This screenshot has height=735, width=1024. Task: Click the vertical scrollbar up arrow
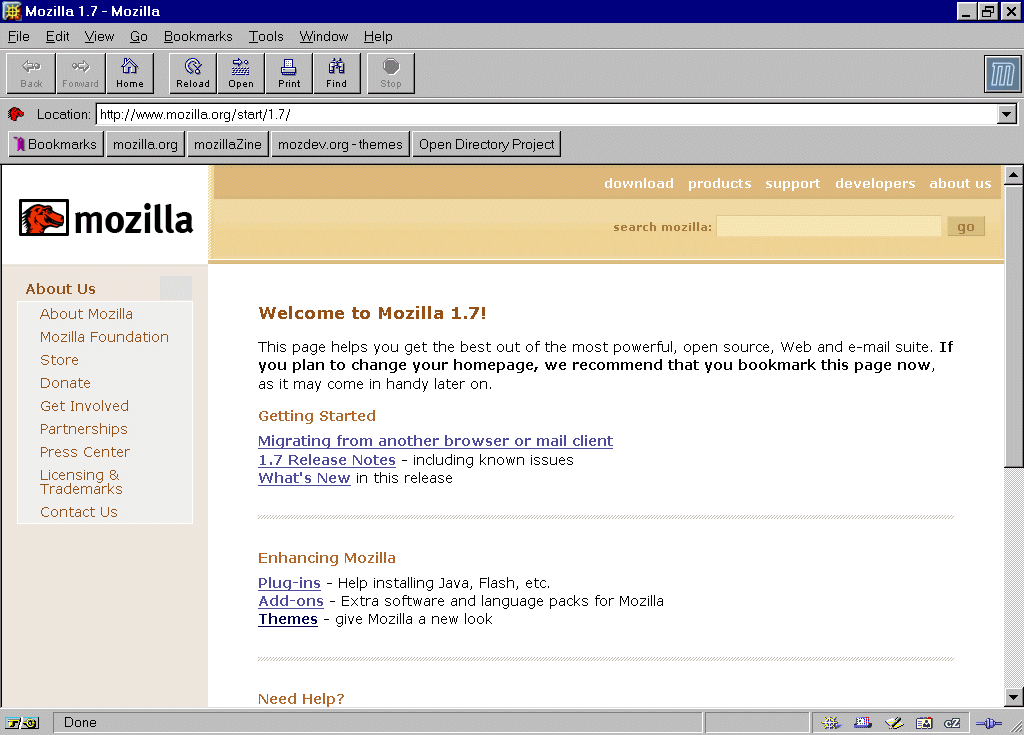(x=1014, y=174)
